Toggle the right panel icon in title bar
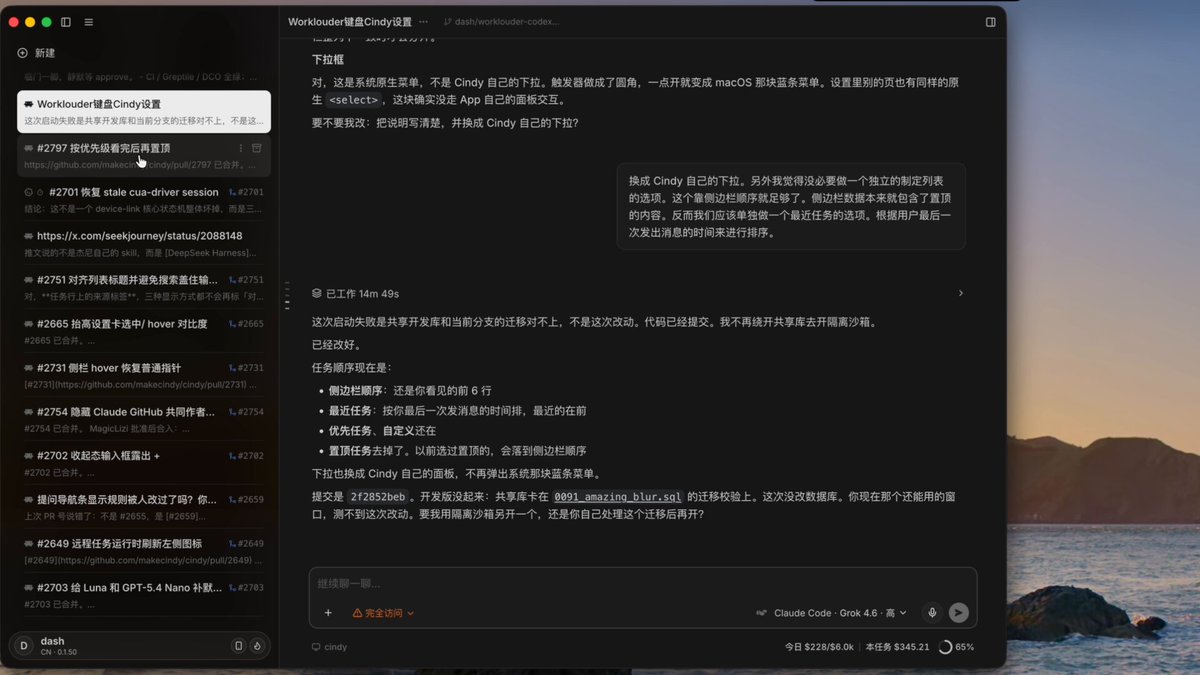Viewport: 1200px width, 675px height. coord(990,22)
